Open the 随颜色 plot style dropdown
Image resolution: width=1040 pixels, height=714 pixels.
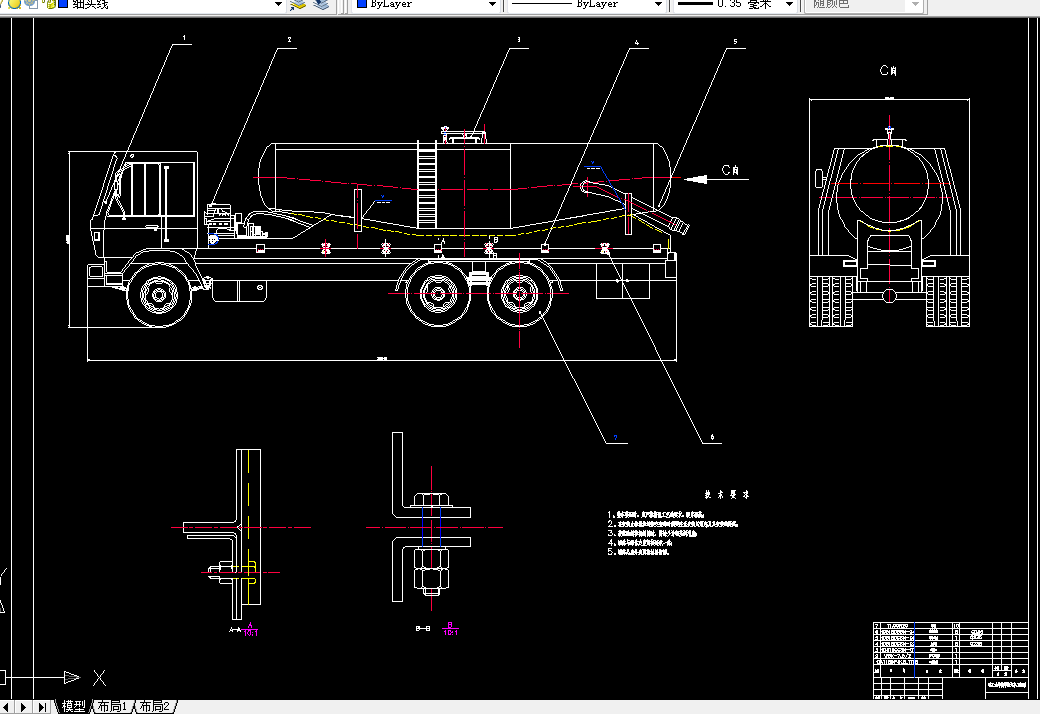point(915,5)
